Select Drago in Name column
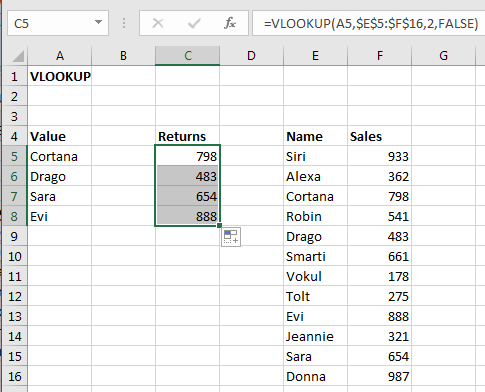 (x=315, y=236)
